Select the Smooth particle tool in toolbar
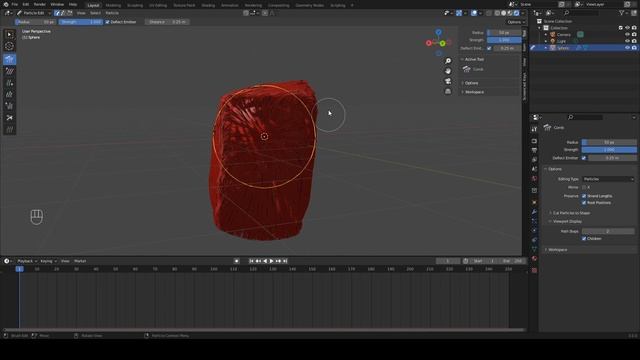The image size is (640, 360). (9, 71)
